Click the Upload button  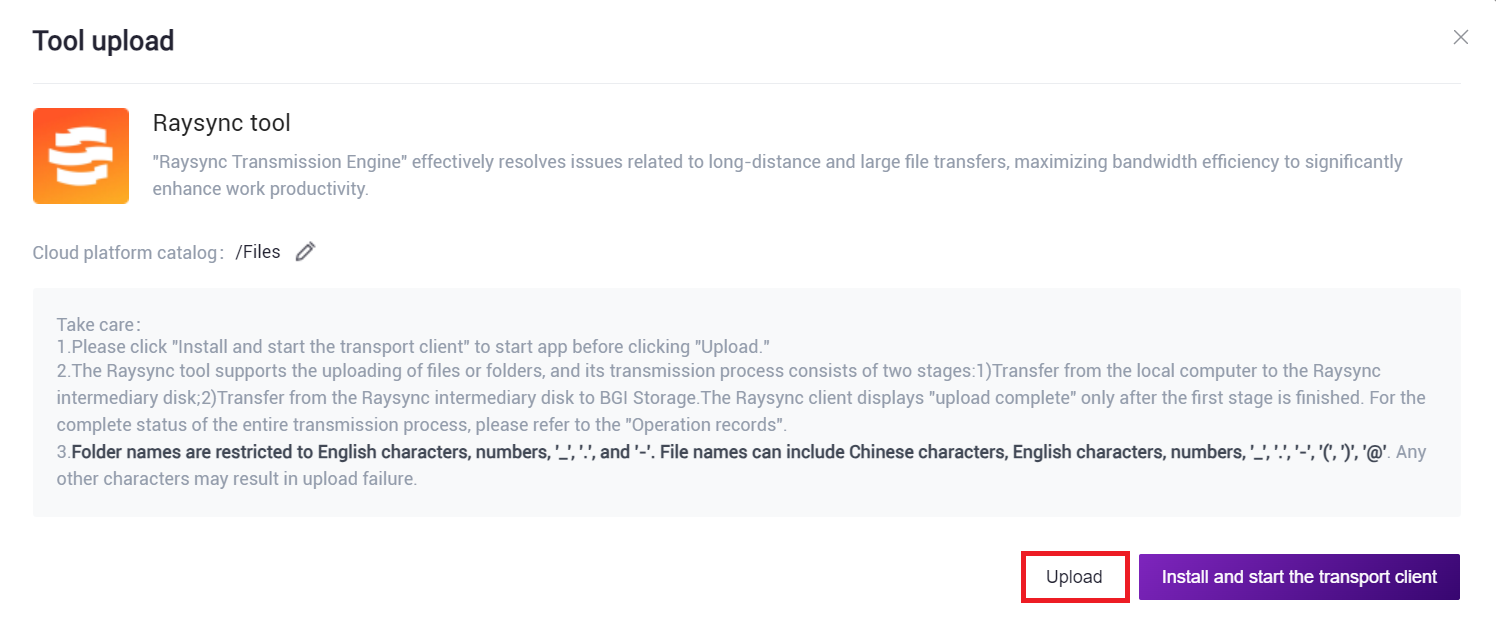(x=1074, y=577)
